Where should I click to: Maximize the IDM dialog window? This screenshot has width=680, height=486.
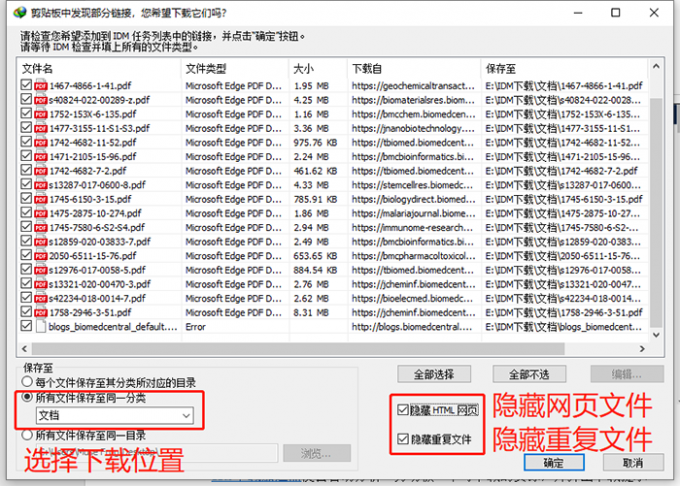[x=615, y=13]
